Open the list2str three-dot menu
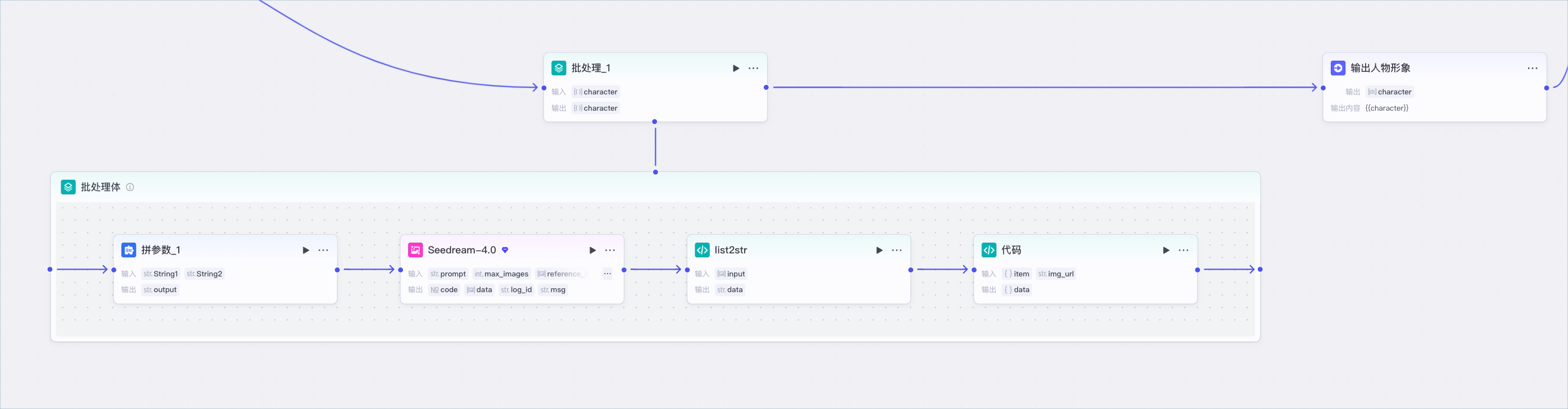 896,250
